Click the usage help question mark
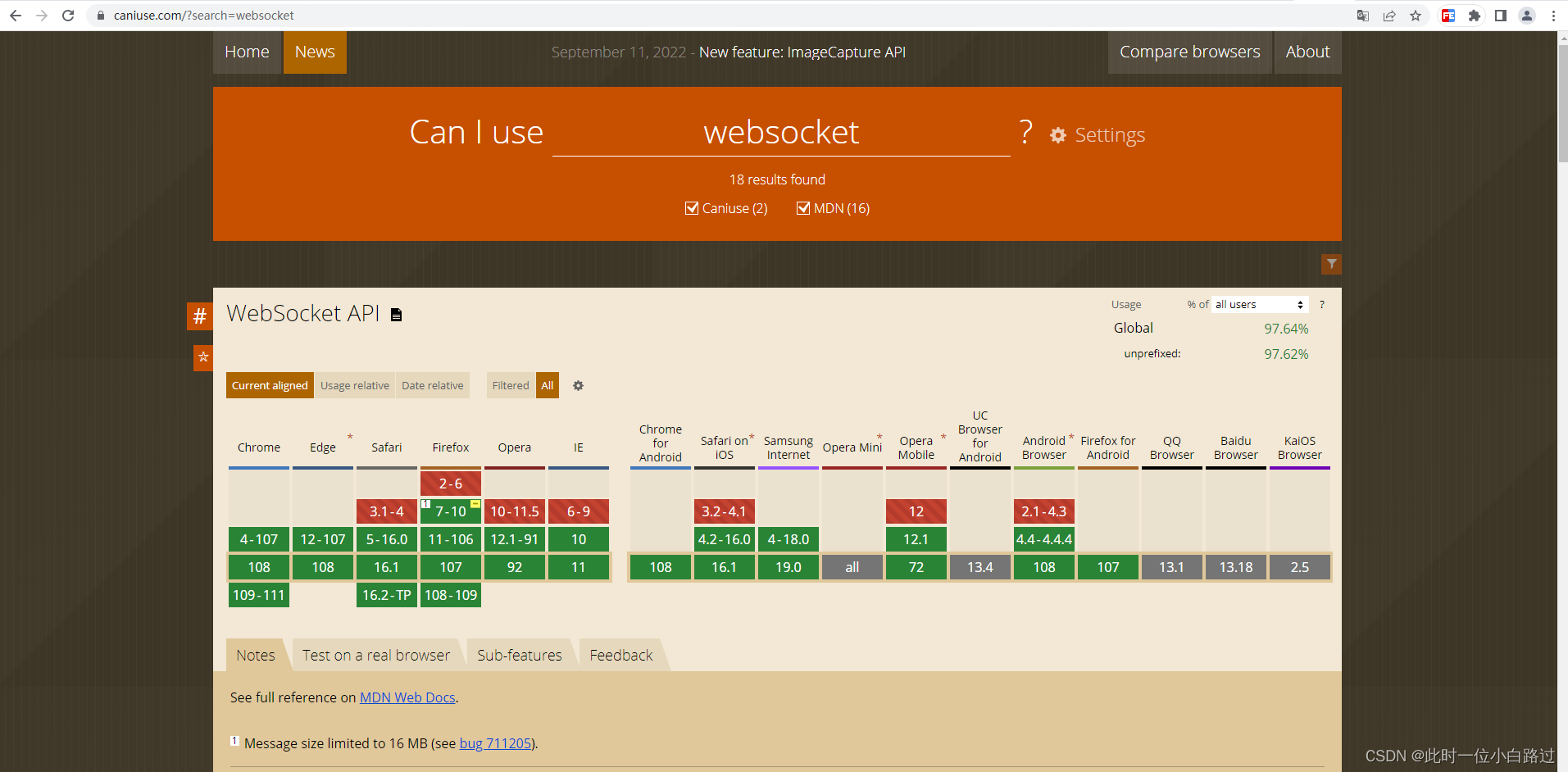 click(x=1321, y=304)
